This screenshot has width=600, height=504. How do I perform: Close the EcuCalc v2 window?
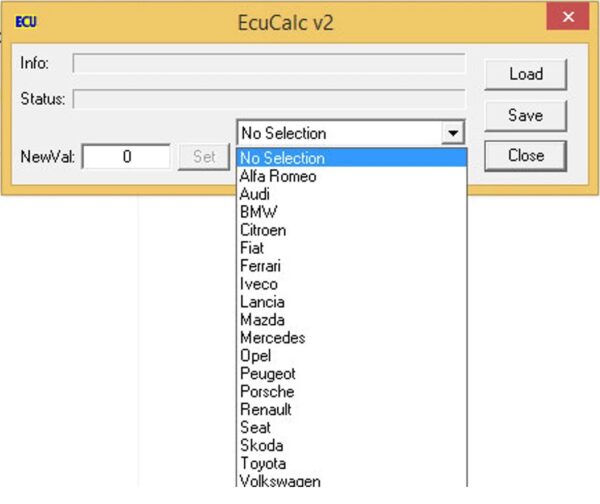coord(568,17)
